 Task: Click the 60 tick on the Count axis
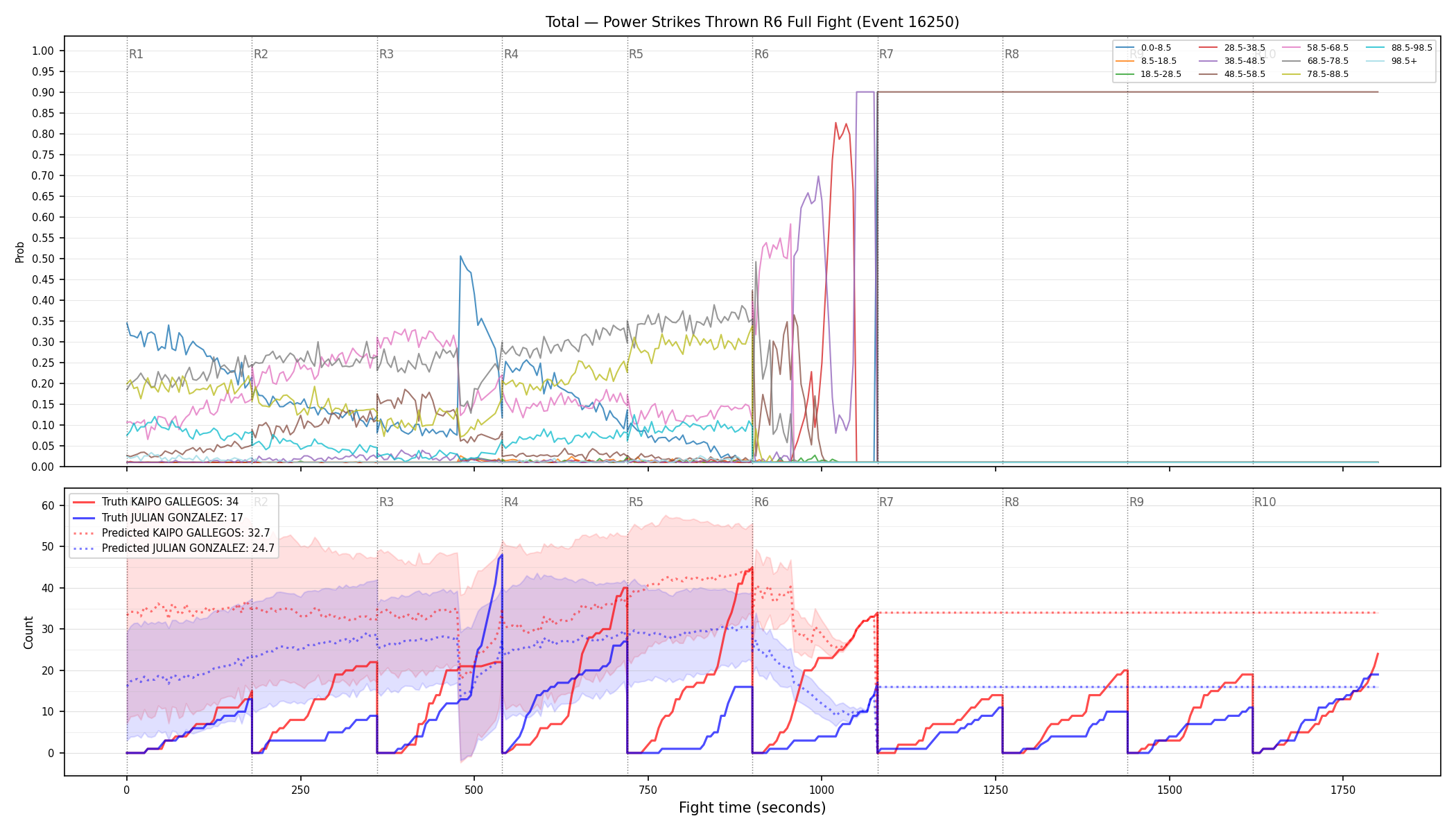48,505
